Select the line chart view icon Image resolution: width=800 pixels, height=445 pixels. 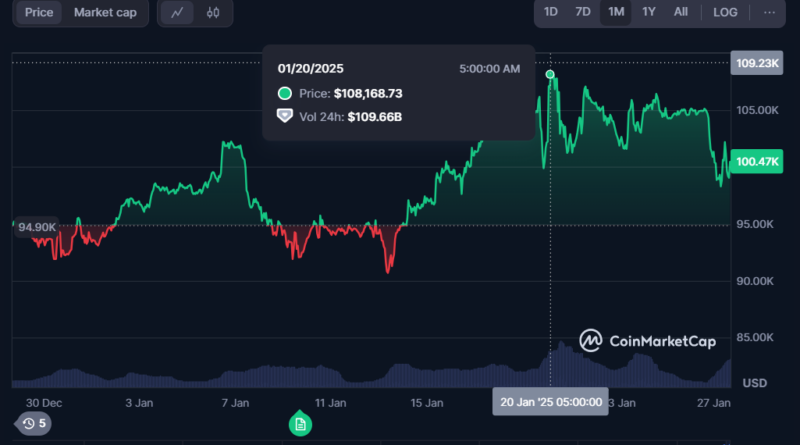(x=177, y=12)
